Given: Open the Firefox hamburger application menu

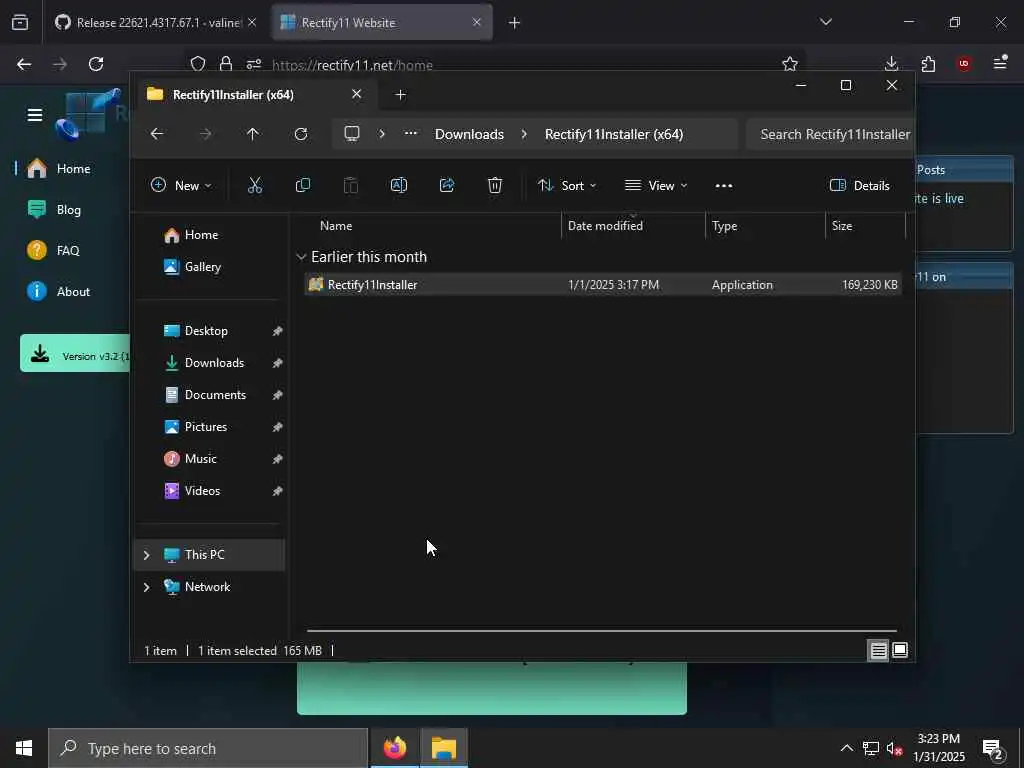Looking at the screenshot, I should tap(1000, 63).
